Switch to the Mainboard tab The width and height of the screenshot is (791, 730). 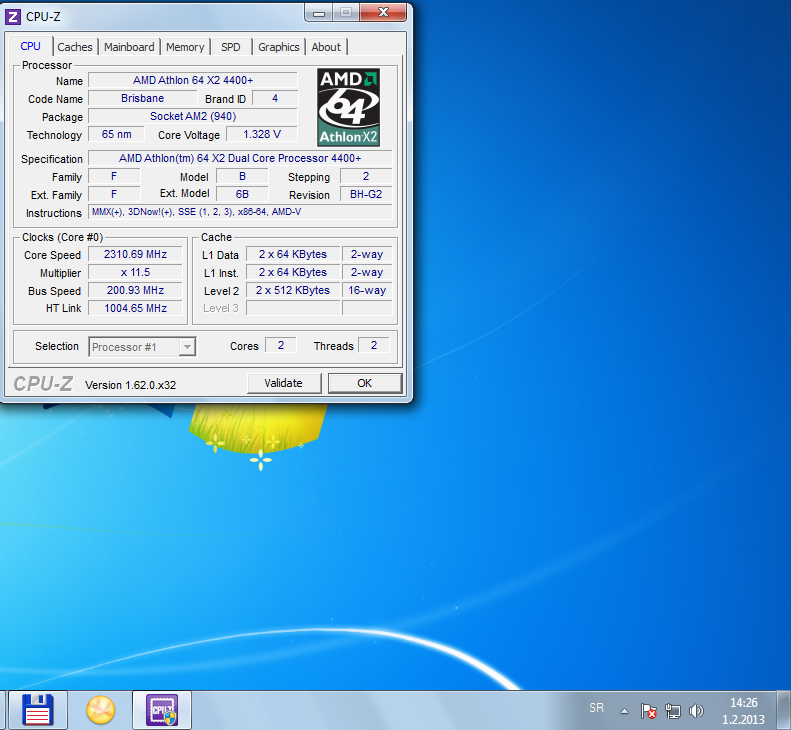pos(129,47)
